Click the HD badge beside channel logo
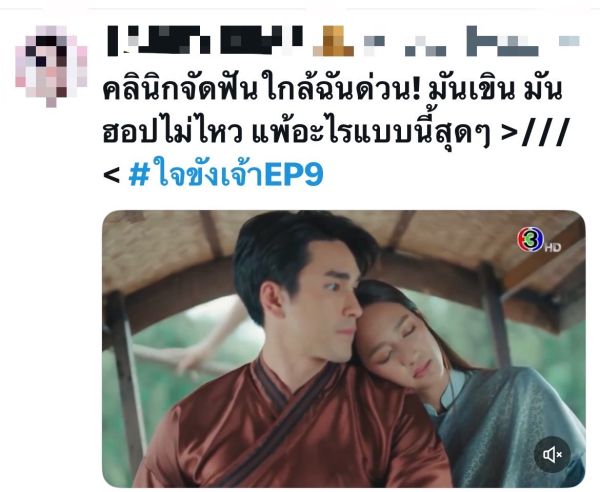 [x=553, y=247]
